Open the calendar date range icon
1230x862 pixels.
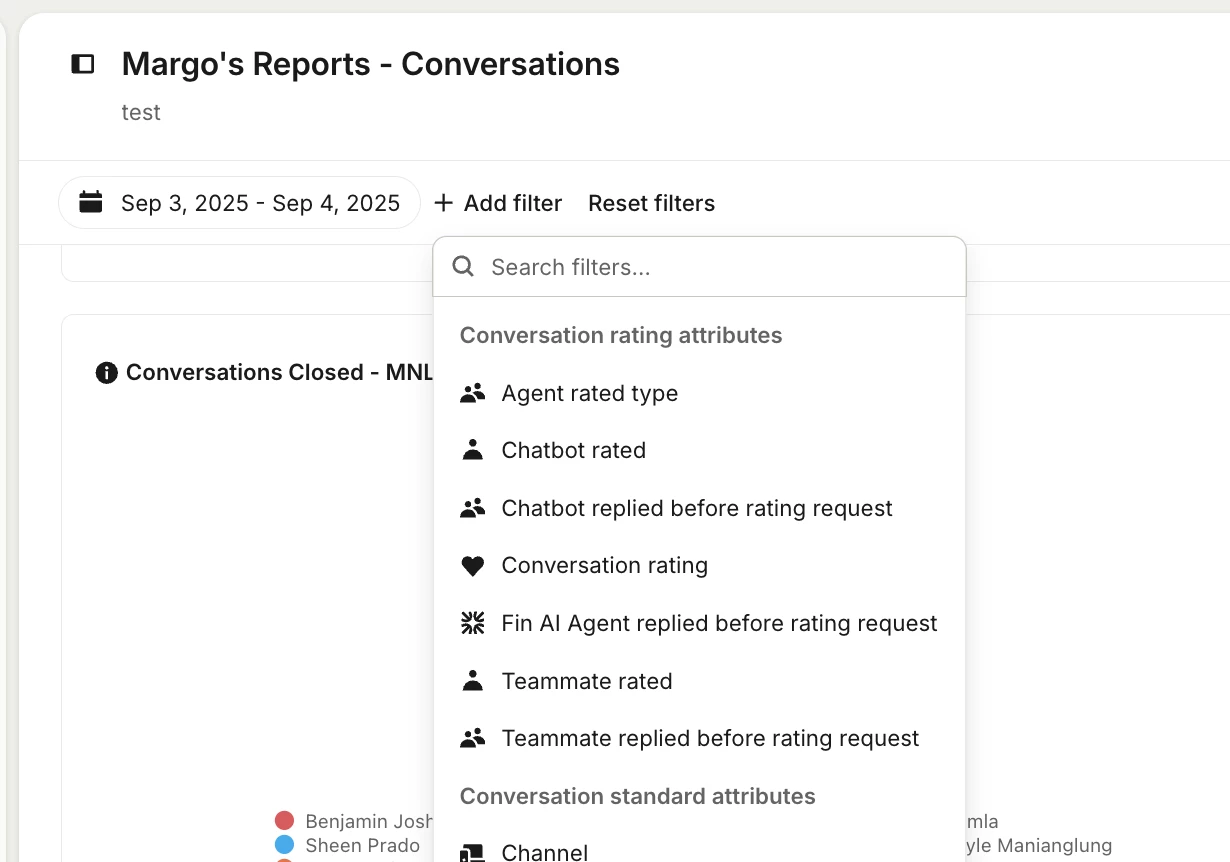pos(91,202)
